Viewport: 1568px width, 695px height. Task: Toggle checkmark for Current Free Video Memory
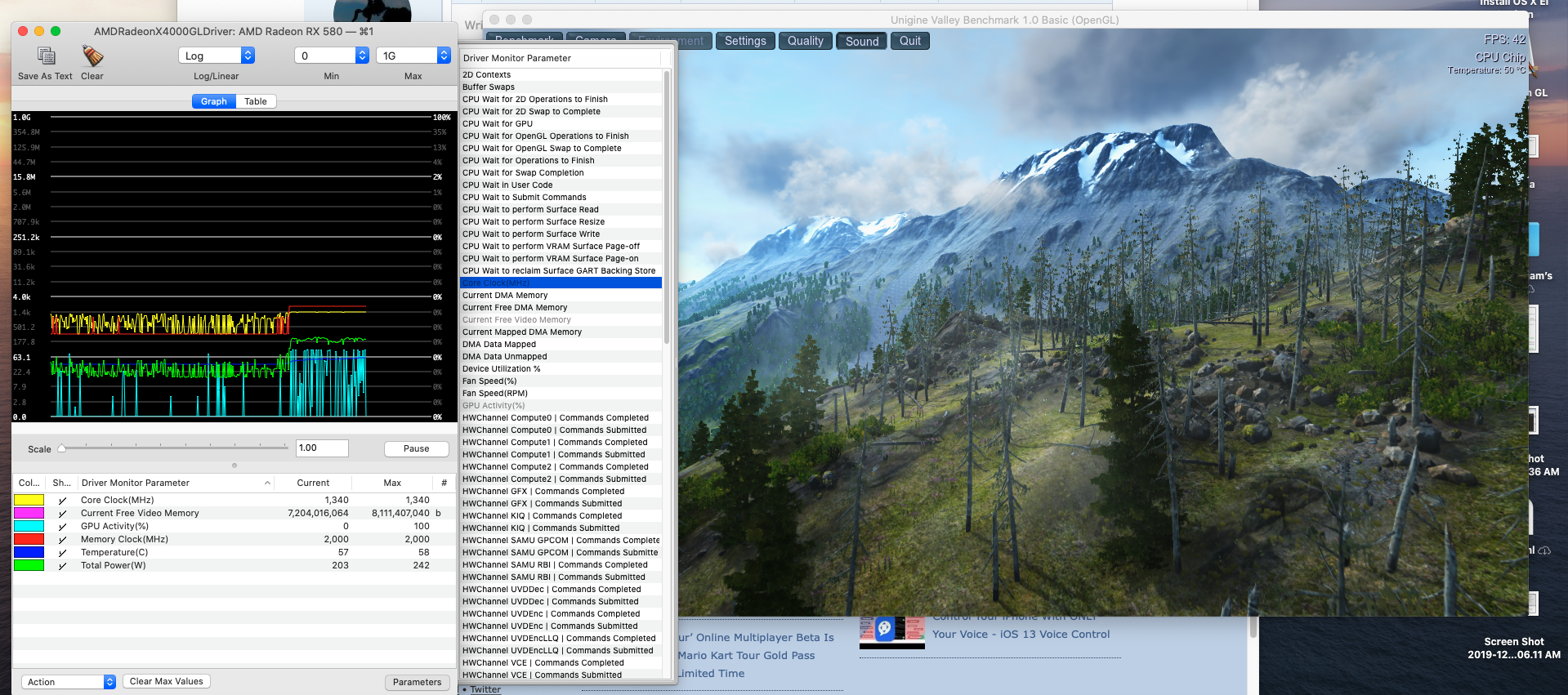62,514
